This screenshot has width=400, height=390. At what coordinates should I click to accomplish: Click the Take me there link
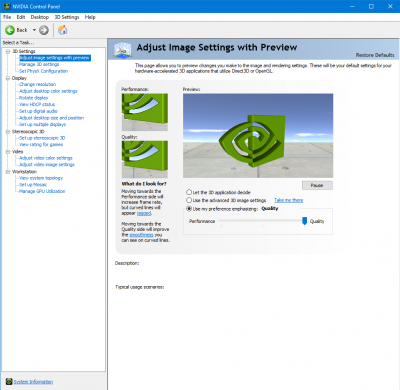click(x=289, y=200)
